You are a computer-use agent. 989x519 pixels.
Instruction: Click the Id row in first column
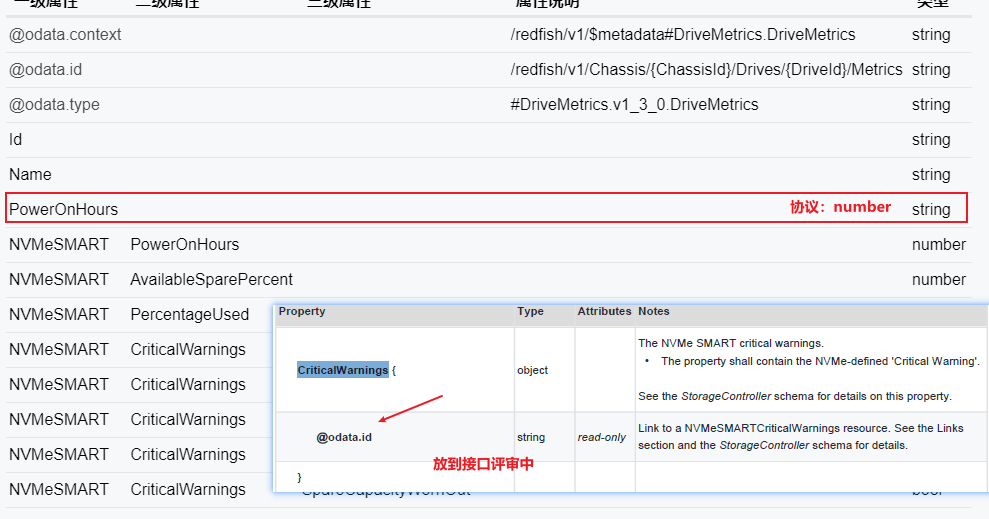pos(16,140)
